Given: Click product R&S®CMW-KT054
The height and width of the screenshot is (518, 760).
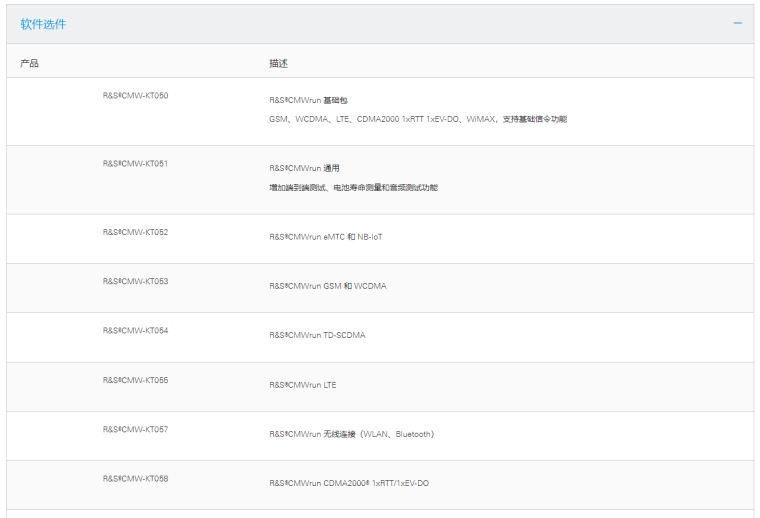Looking at the screenshot, I should point(135,331).
